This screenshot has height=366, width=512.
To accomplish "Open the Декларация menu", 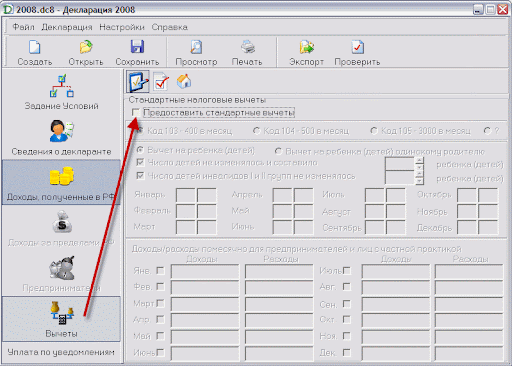I will pyautogui.click(x=67, y=27).
